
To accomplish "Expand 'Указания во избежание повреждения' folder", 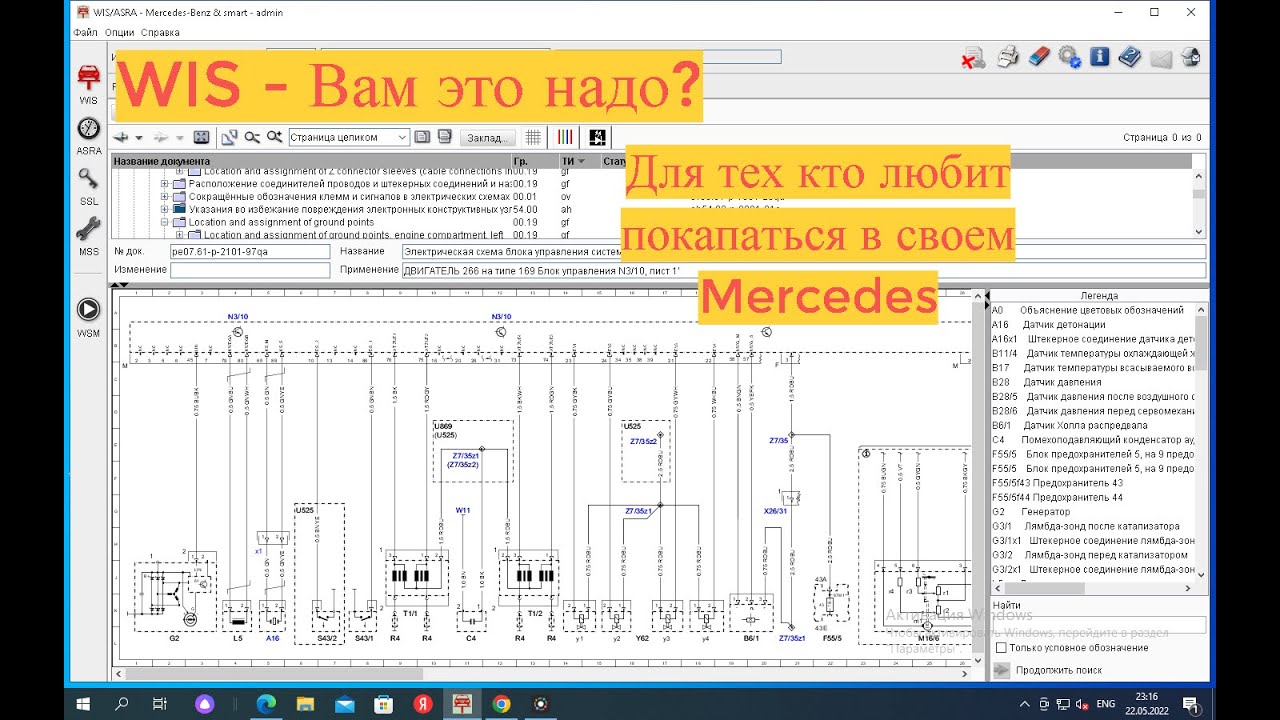I will click(165, 210).
